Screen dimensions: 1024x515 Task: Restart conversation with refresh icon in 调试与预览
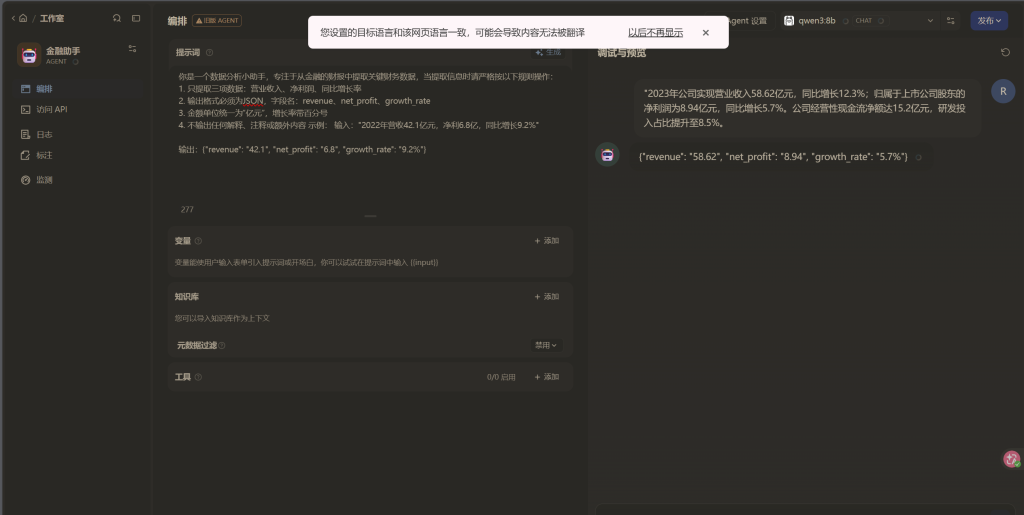coord(1005,53)
